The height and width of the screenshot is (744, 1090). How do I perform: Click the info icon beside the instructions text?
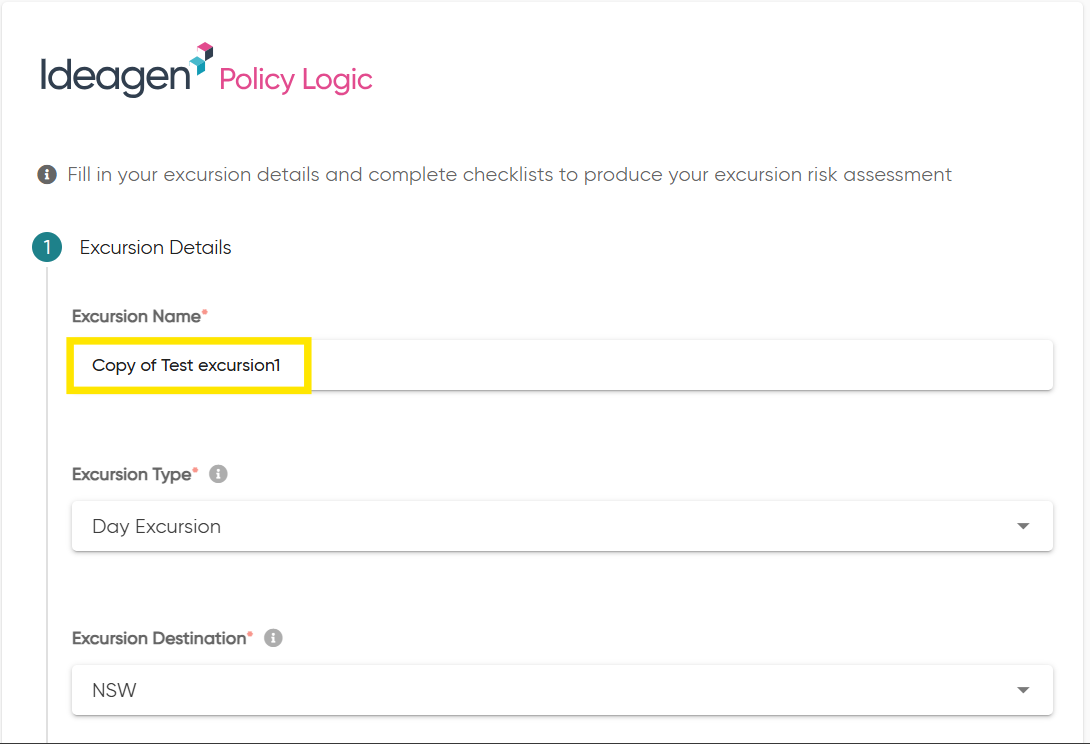pos(47,175)
